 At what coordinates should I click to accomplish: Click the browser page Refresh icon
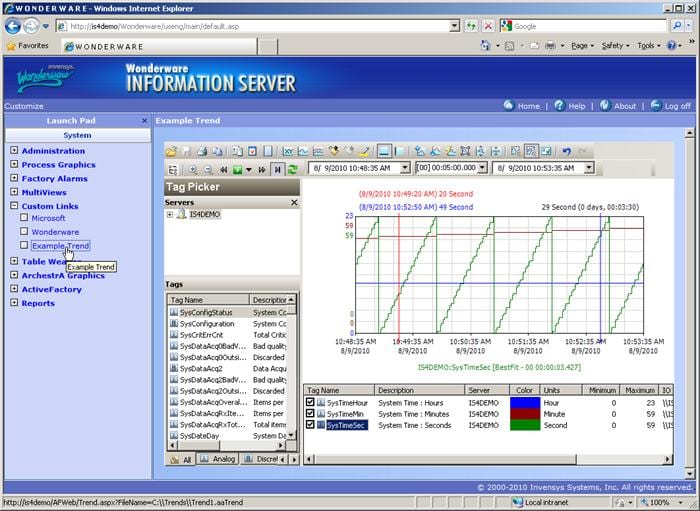click(471, 26)
